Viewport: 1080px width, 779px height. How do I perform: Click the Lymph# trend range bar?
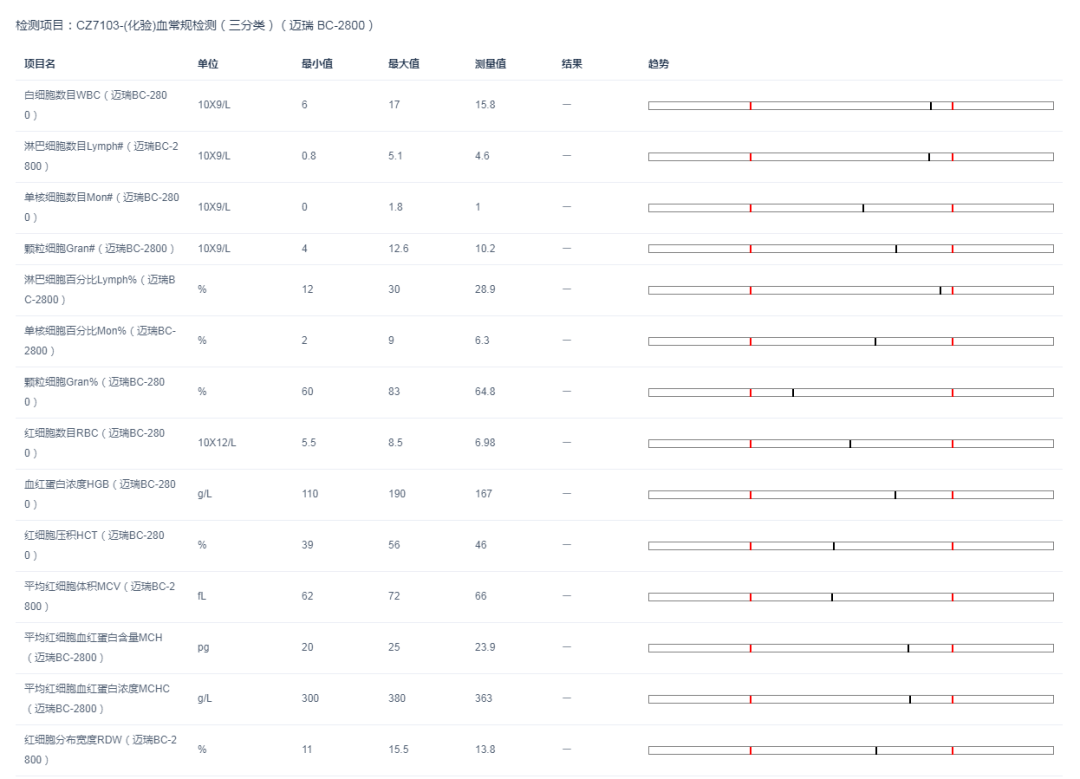[850, 156]
